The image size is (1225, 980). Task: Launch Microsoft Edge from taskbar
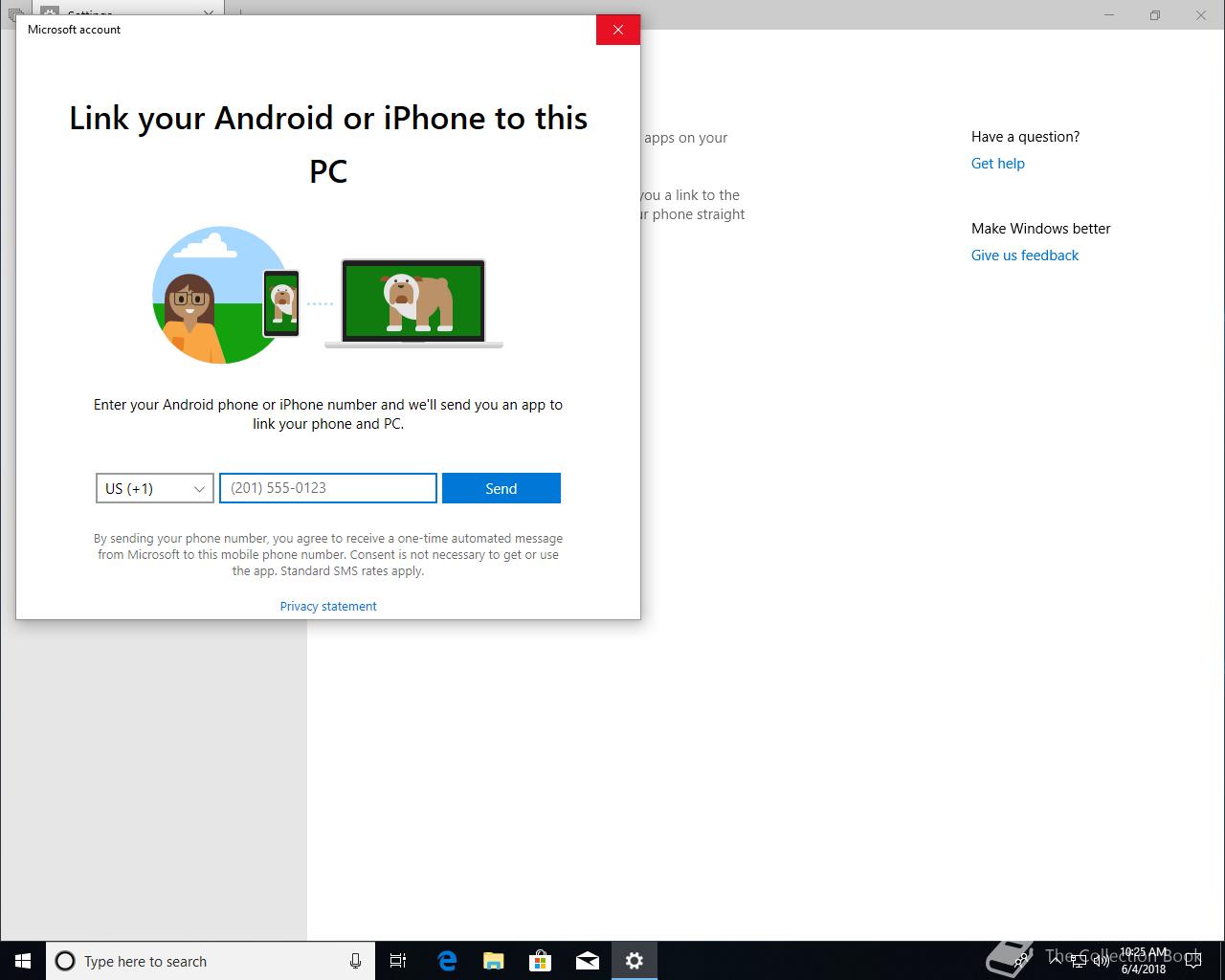tap(446, 961)
